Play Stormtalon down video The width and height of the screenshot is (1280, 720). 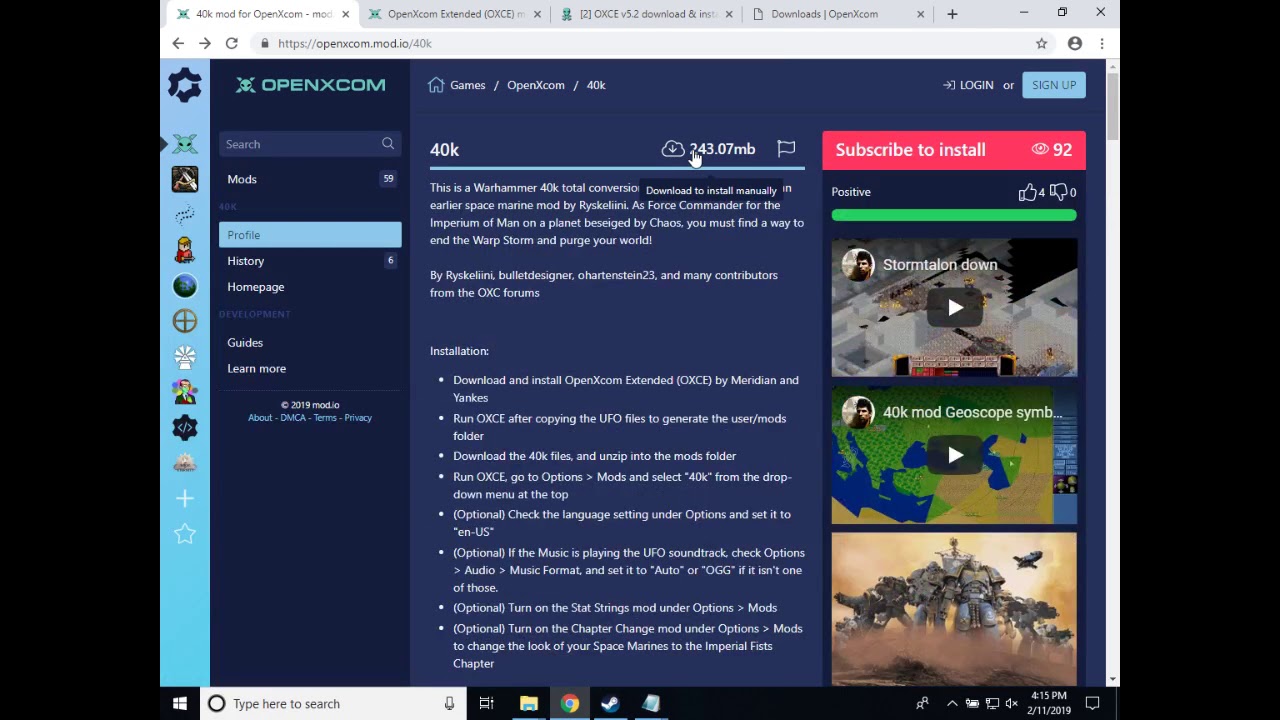coord(954,308)
